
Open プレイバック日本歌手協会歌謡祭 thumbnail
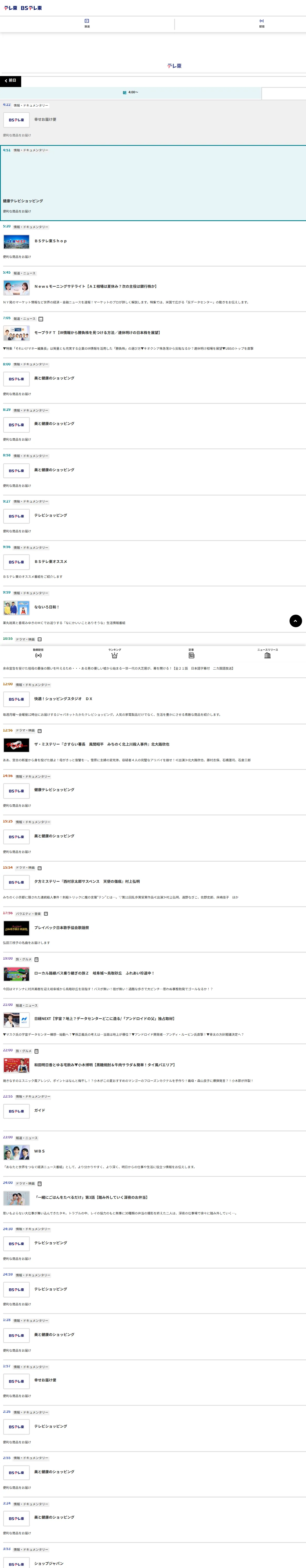tap(16, 928)
